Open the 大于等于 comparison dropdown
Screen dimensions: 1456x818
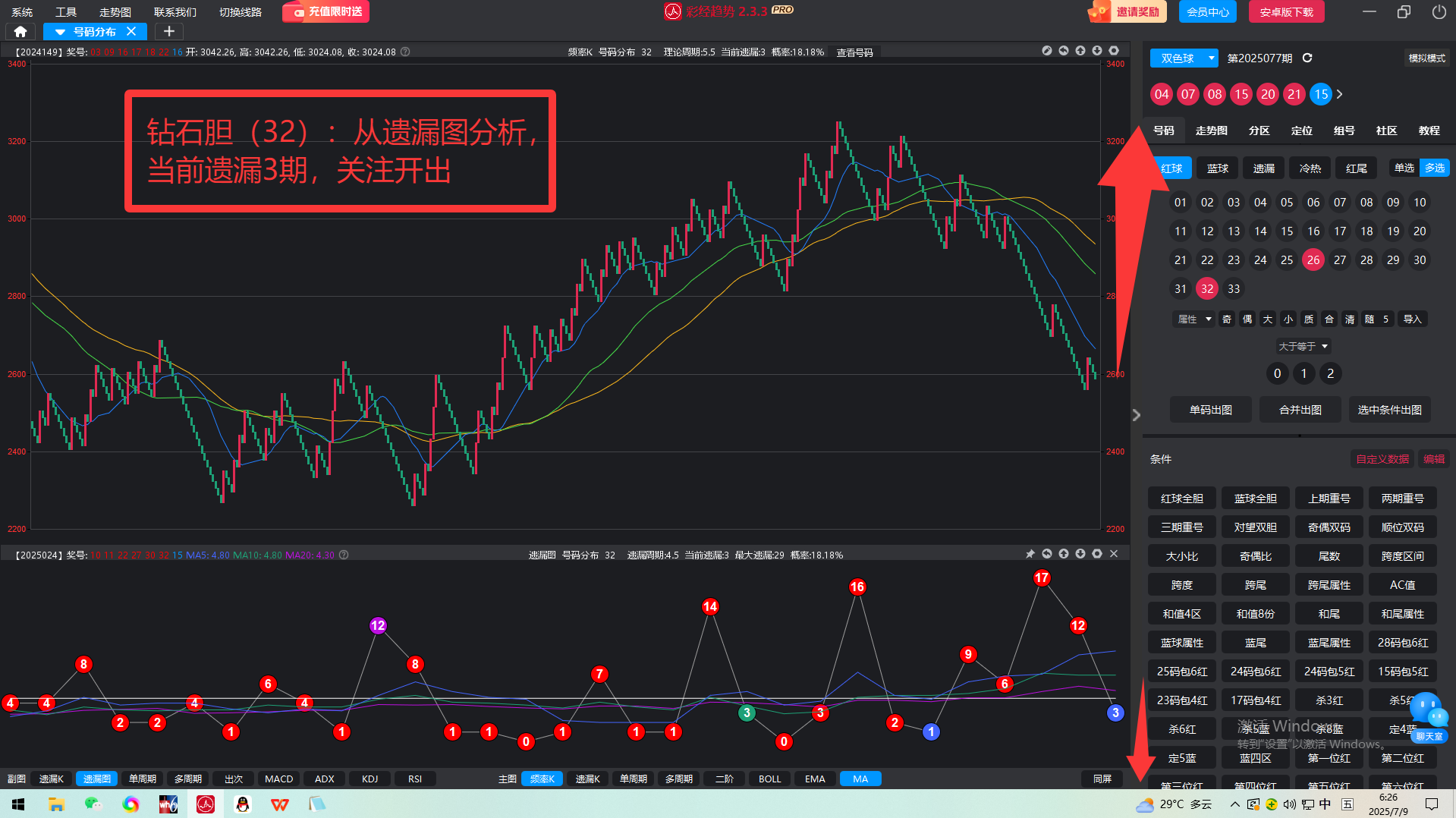tap(1303, 346)
